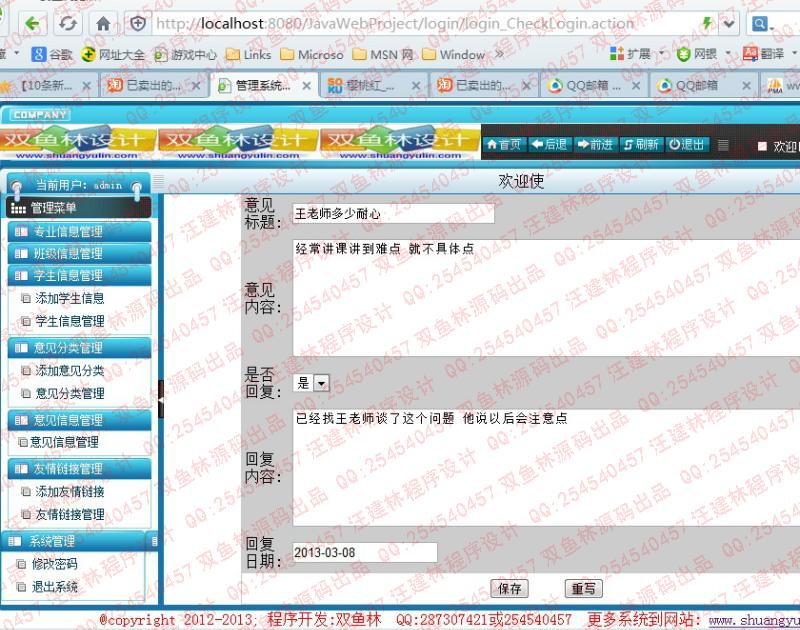Open 意见信息管理 sub-item link
Viewport: 800px width, 630px height.
pyautogui.click(x=64, y=442)
